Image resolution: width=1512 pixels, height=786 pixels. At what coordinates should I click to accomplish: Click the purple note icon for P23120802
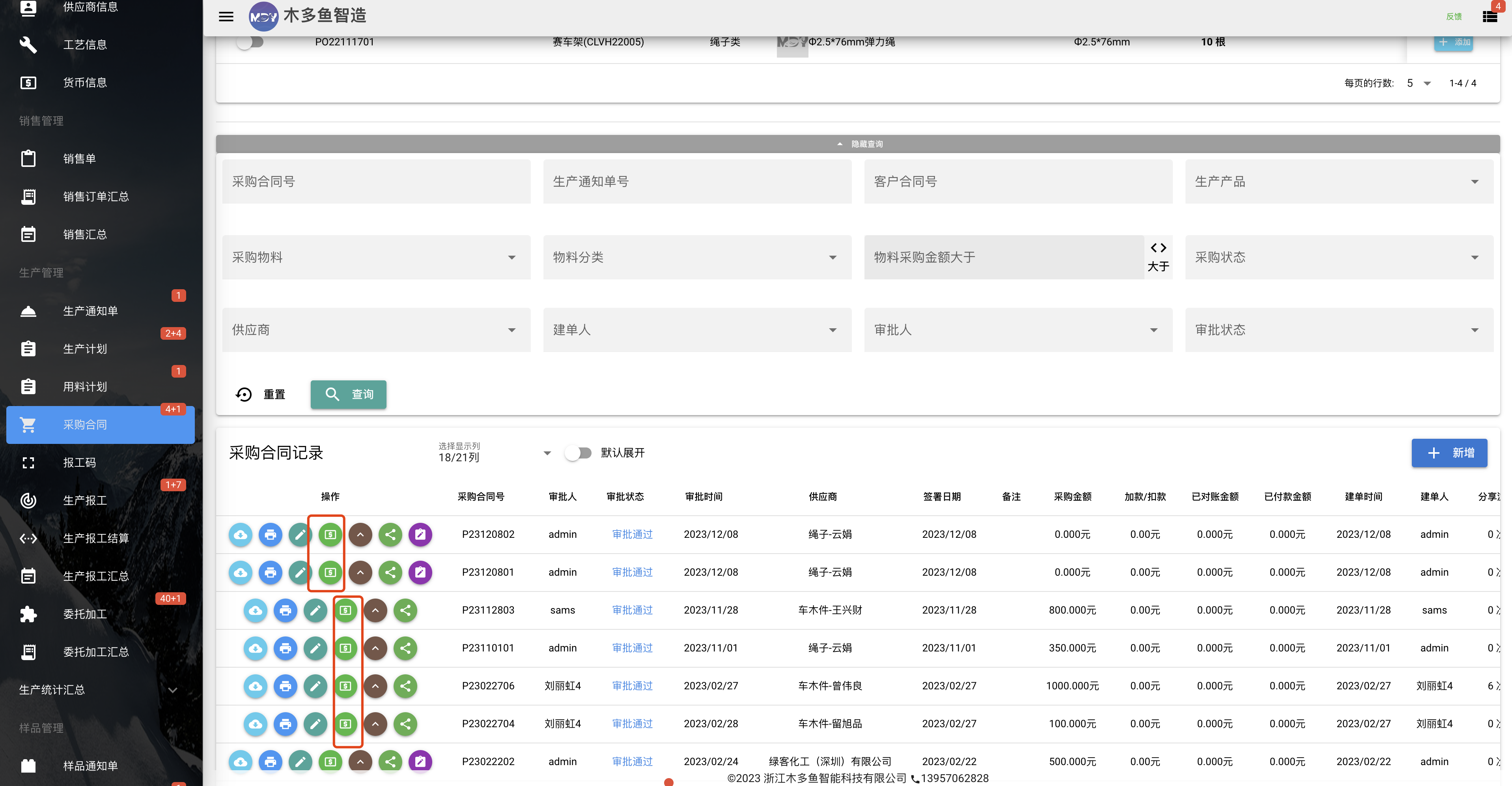pyautogui.click(x=420, y=535)
